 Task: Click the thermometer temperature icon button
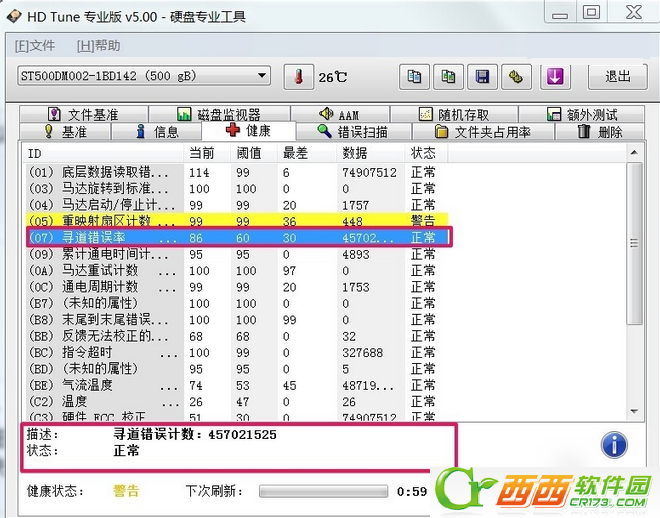(298, 77)
